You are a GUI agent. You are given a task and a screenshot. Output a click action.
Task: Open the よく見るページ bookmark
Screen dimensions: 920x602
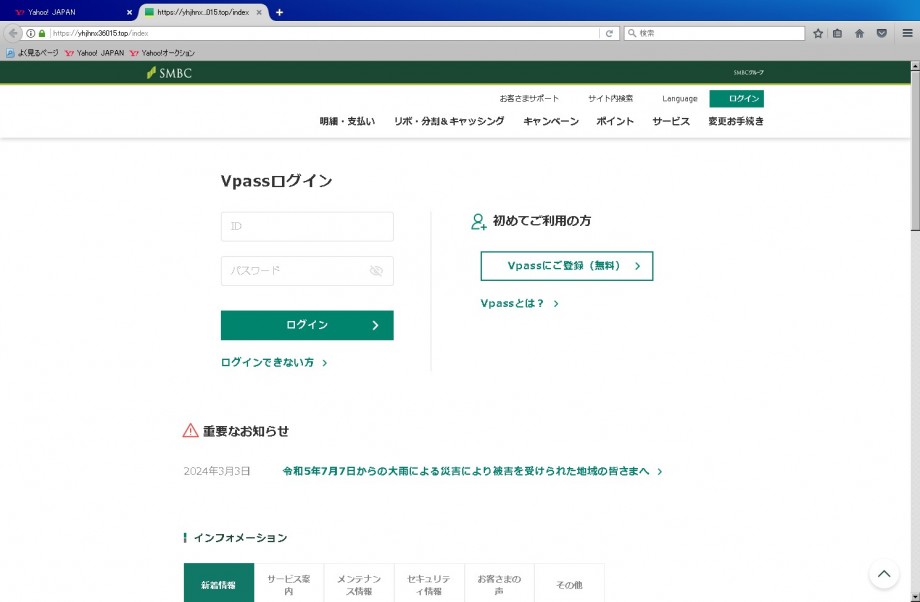pos(32,53)
